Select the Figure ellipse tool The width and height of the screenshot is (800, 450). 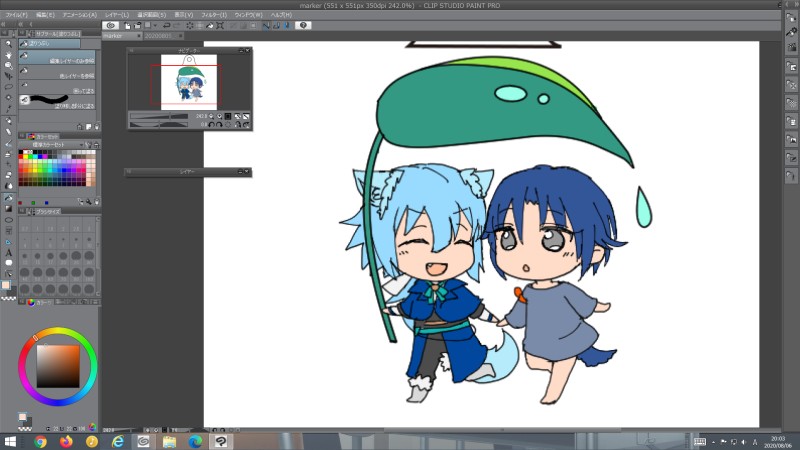pyautogui.click(x=8, y=220)
